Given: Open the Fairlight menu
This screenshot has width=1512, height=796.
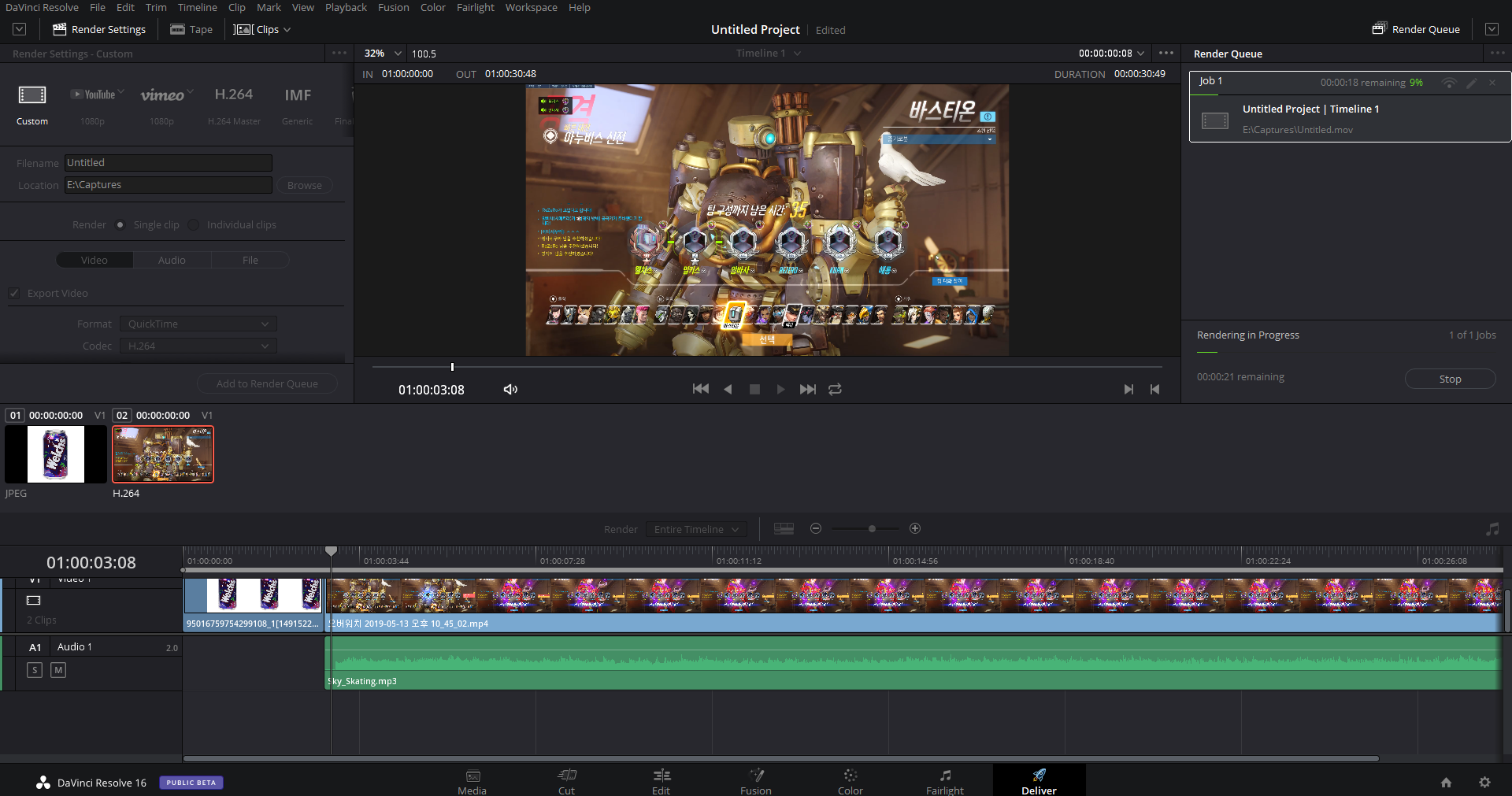Looking at the screenshot, I should click(476, 7).
